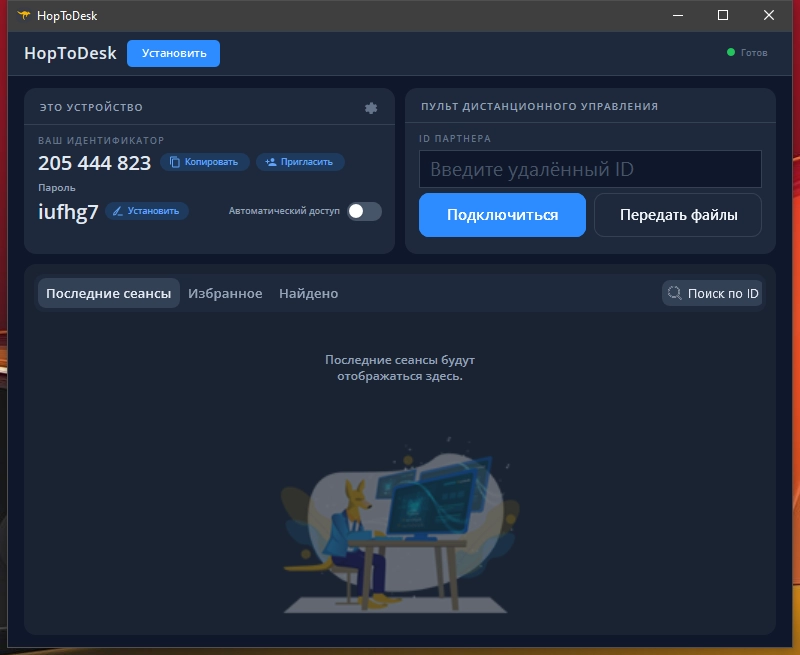Close the HopToDesk window

point(768,15)
